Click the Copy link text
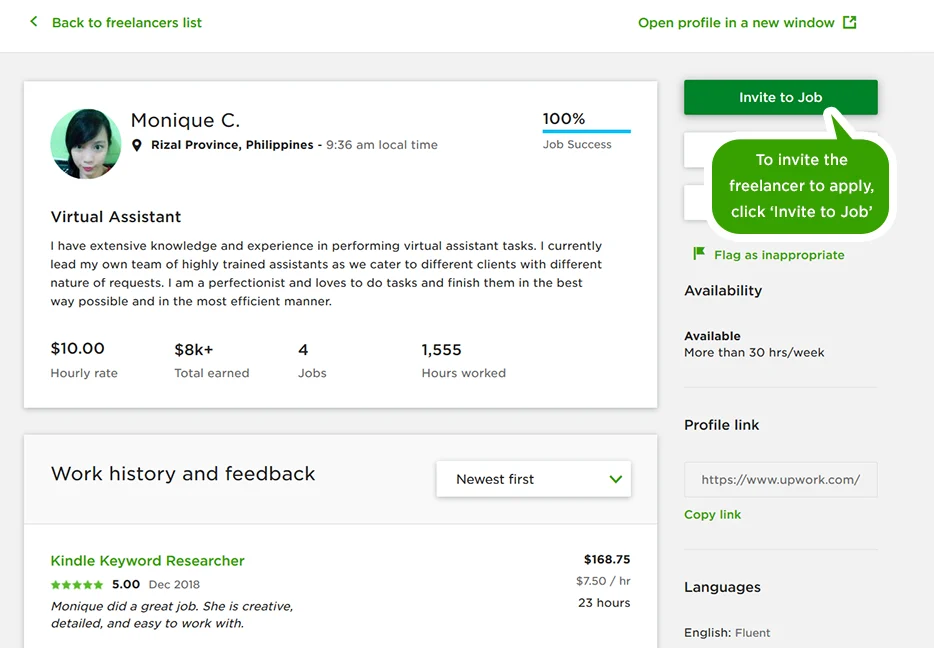 coord(712,514)
